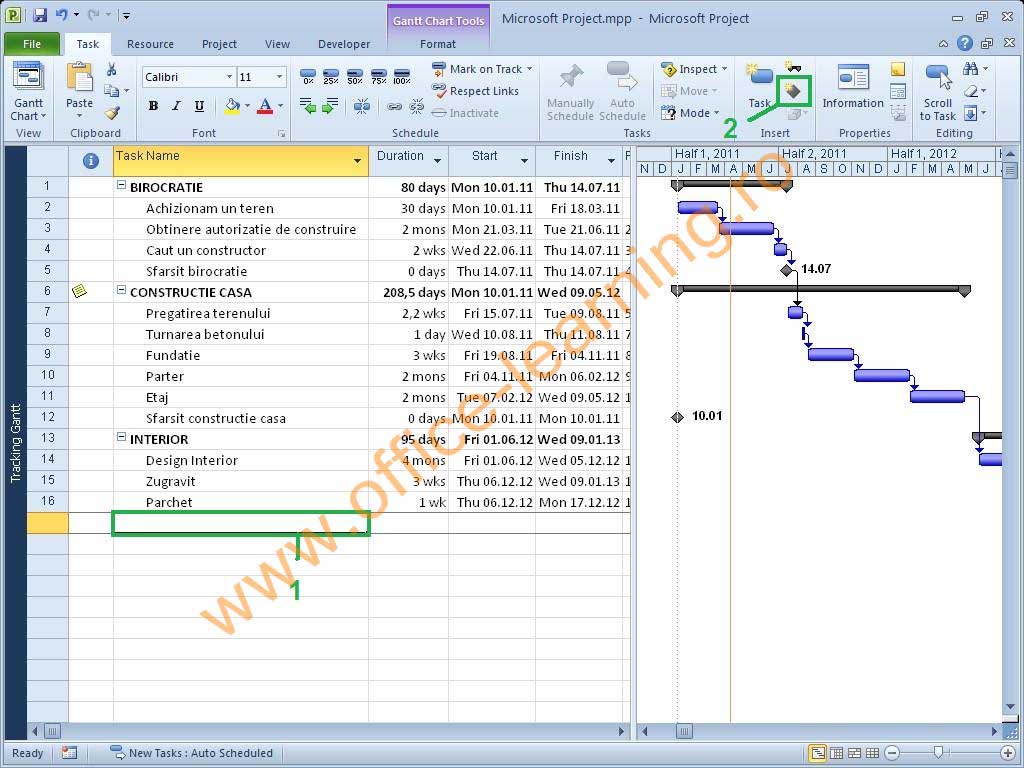Screen dimensions: 1024x768
Task: Open Duration column filter dropdown
Action: tap(437, 161)
